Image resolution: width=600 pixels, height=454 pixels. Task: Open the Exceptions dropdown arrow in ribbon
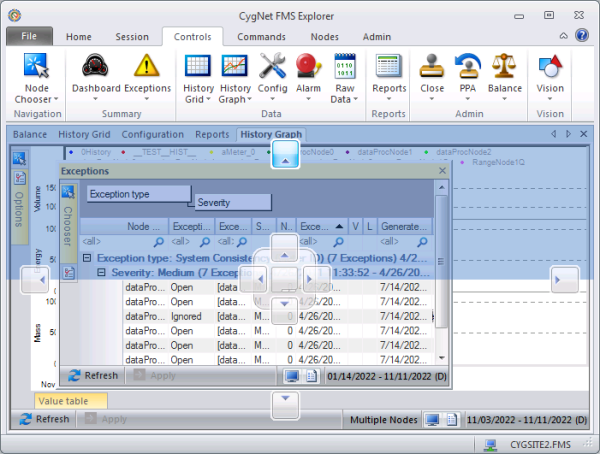147,99
